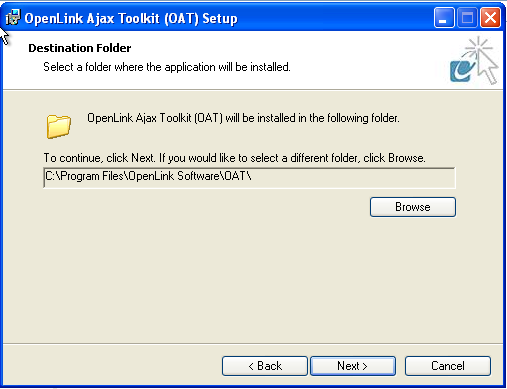
Task: Minimize the OAT Setup window
Action: pos(444,18)
